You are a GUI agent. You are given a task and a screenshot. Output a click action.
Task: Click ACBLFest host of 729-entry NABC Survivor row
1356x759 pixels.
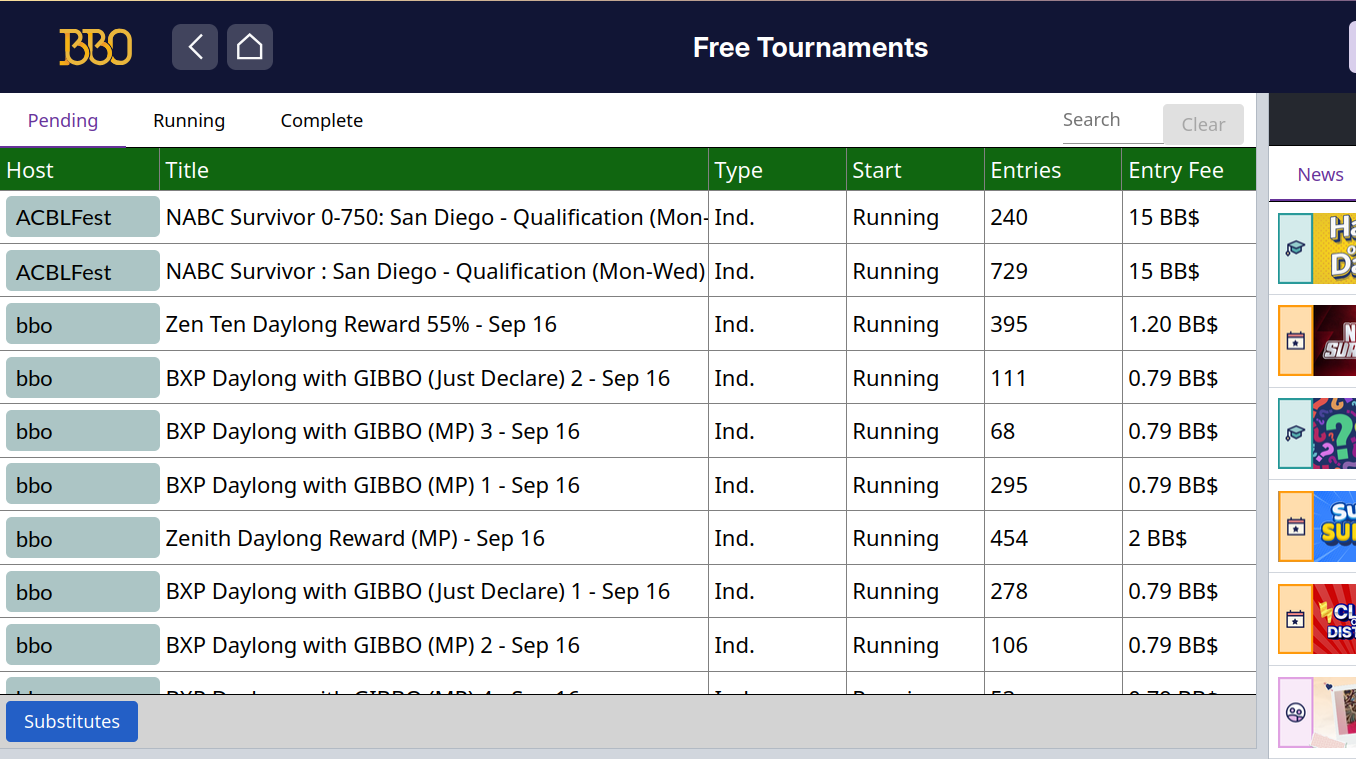pyautogui.click(x=83, y=271)
